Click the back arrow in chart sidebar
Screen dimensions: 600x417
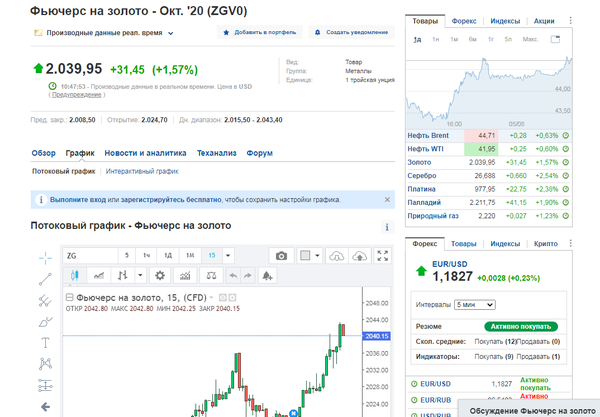[45, 407]
